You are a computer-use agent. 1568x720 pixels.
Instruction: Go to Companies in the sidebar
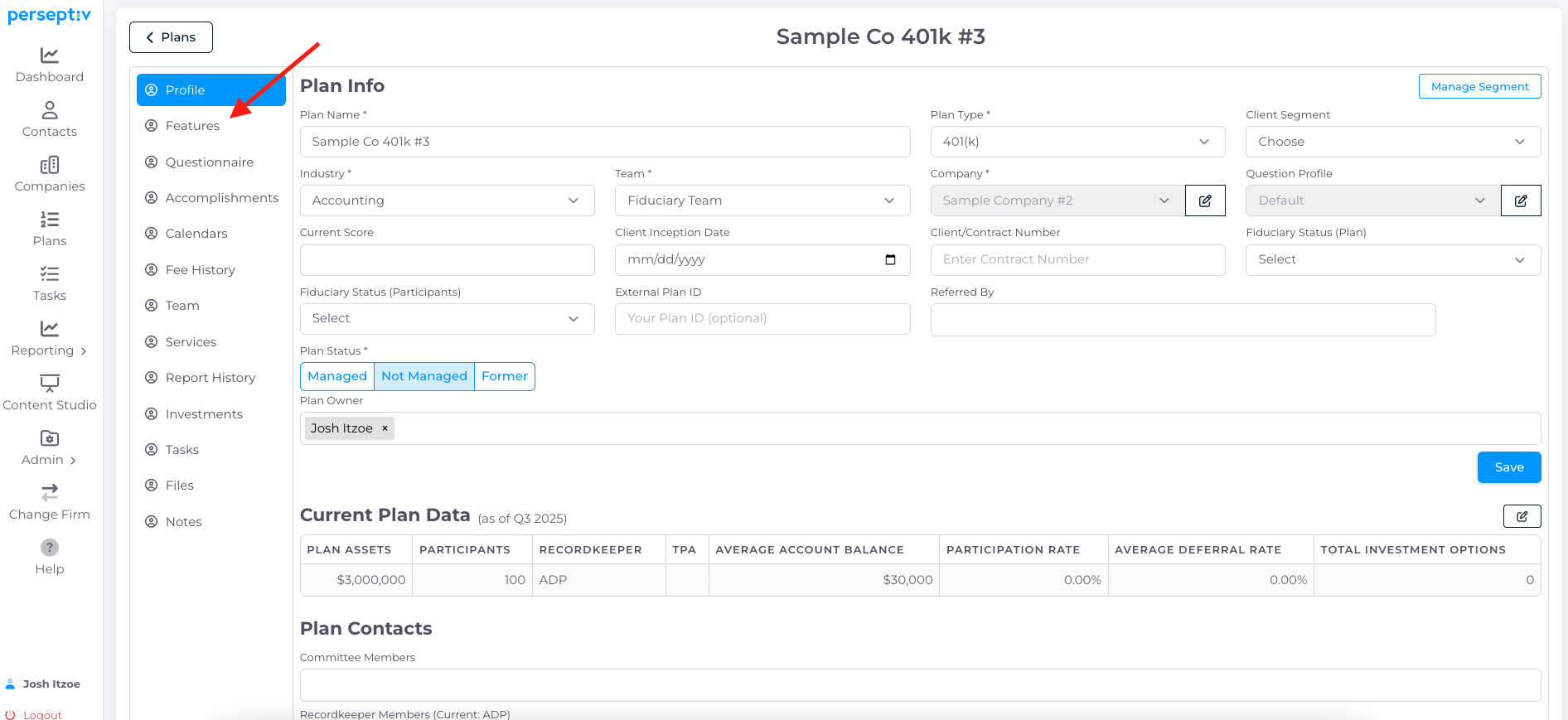point(50,175)
